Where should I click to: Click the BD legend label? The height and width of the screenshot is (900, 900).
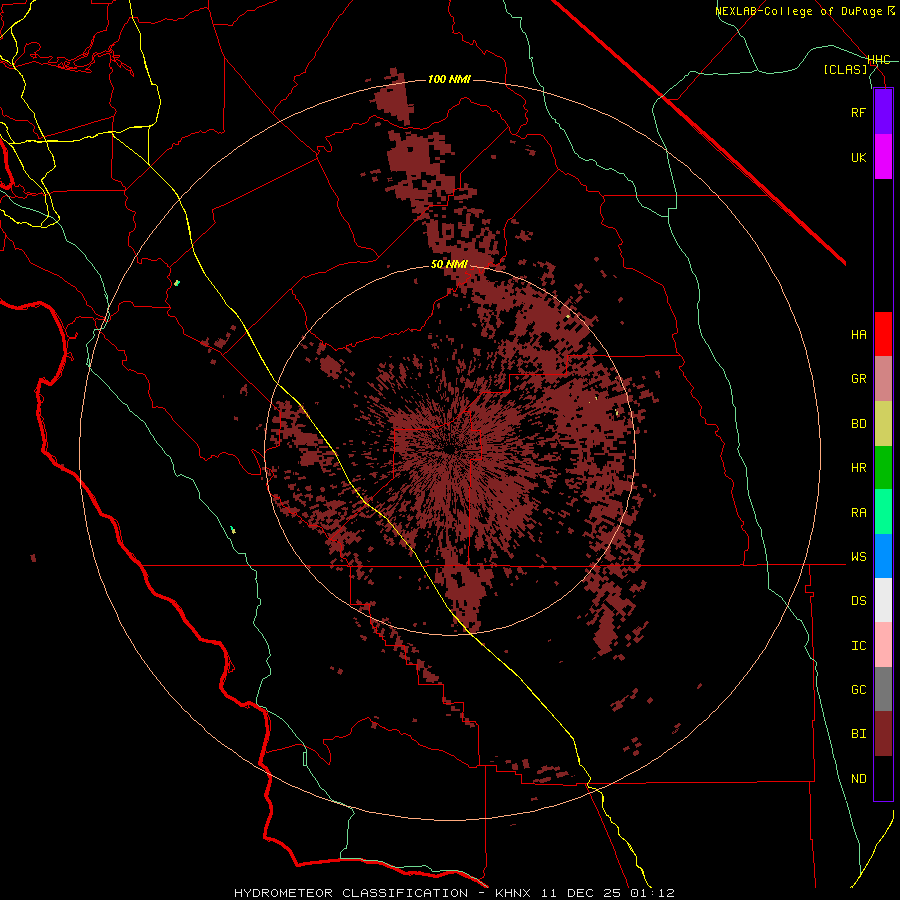click(859, 424)
